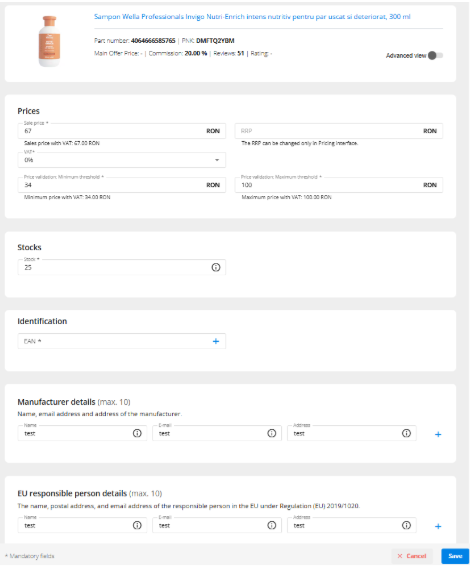The height and width of the screenshot is (568, 470).
Task: Open info icon for Manufacturer Name field
Action: [137, 433]
